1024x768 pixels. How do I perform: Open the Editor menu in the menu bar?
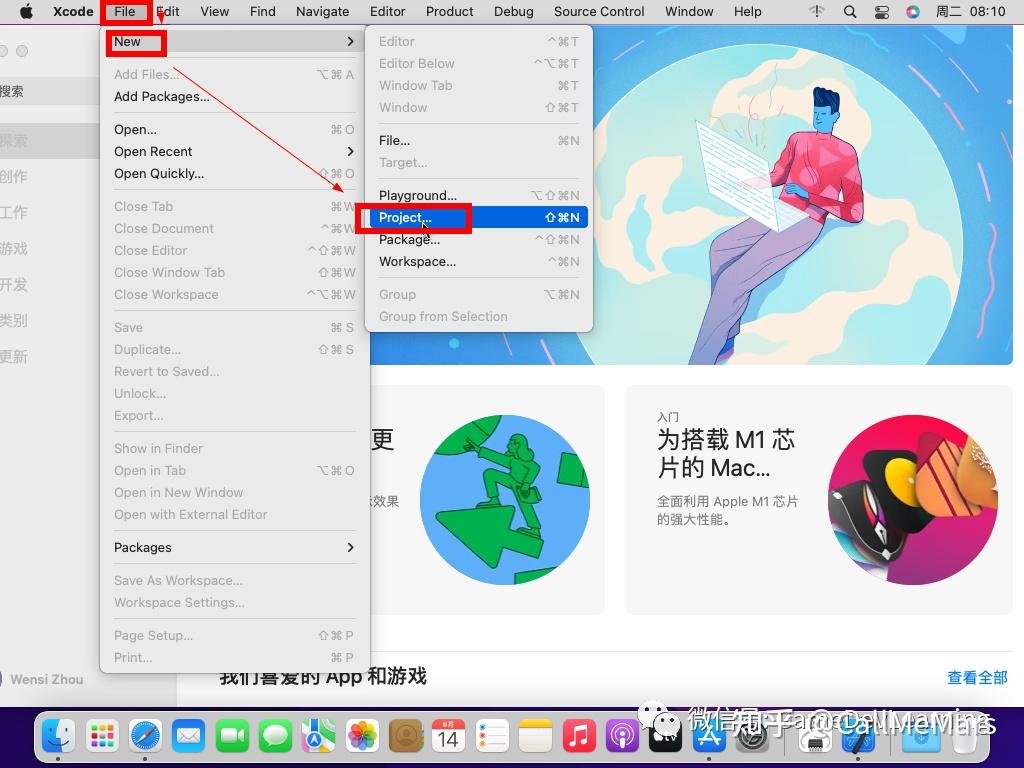387,11
